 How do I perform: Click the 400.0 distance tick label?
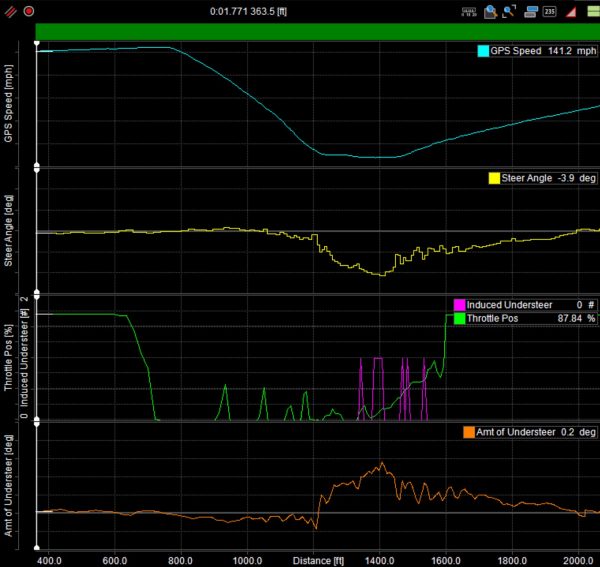[x=49, y=561]
